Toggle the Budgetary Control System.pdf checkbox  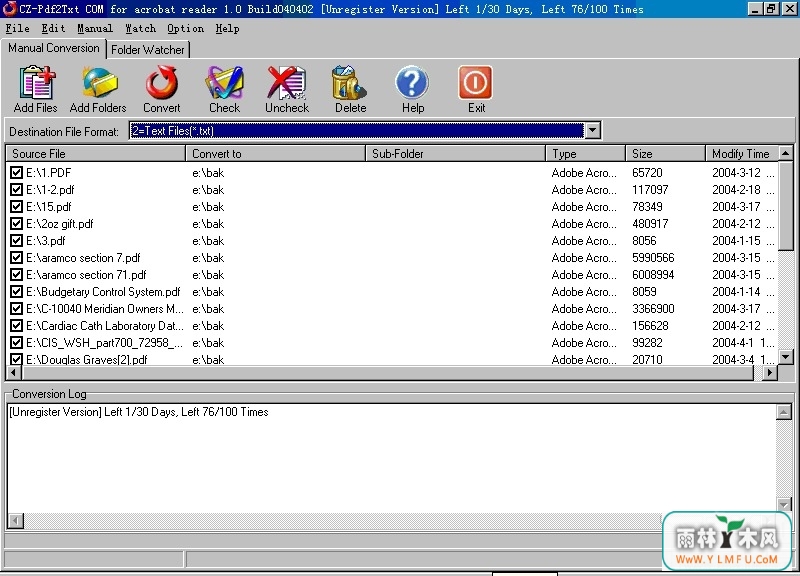[16, 292]
